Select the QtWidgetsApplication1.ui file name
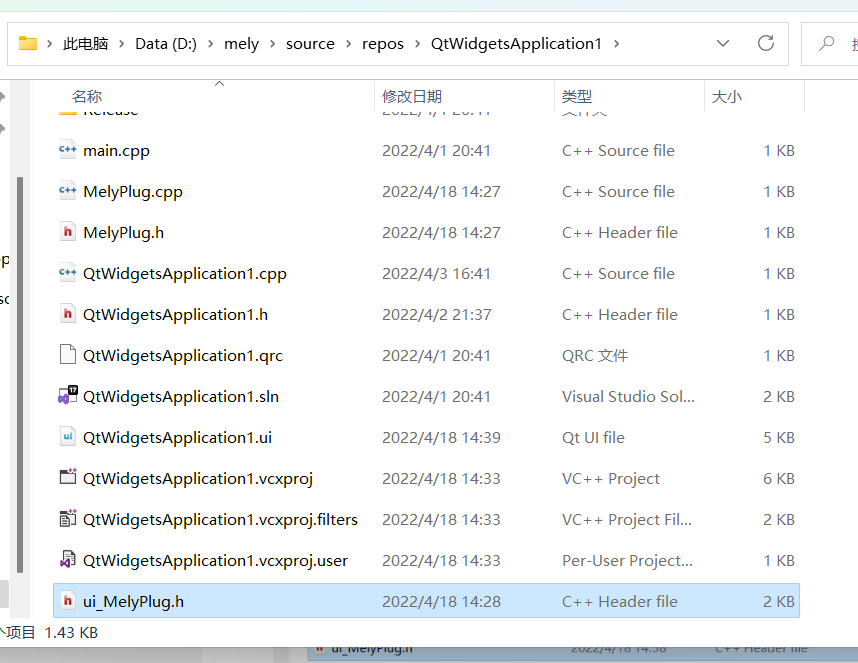858x663 pixels. 177,438
